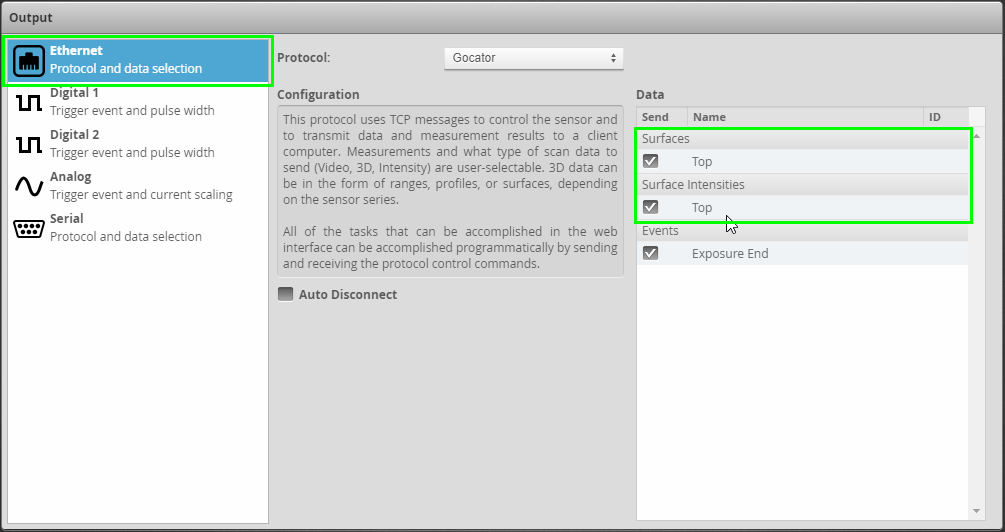
Task: Click the Analog sine wave icon
Action: point(29,186)
